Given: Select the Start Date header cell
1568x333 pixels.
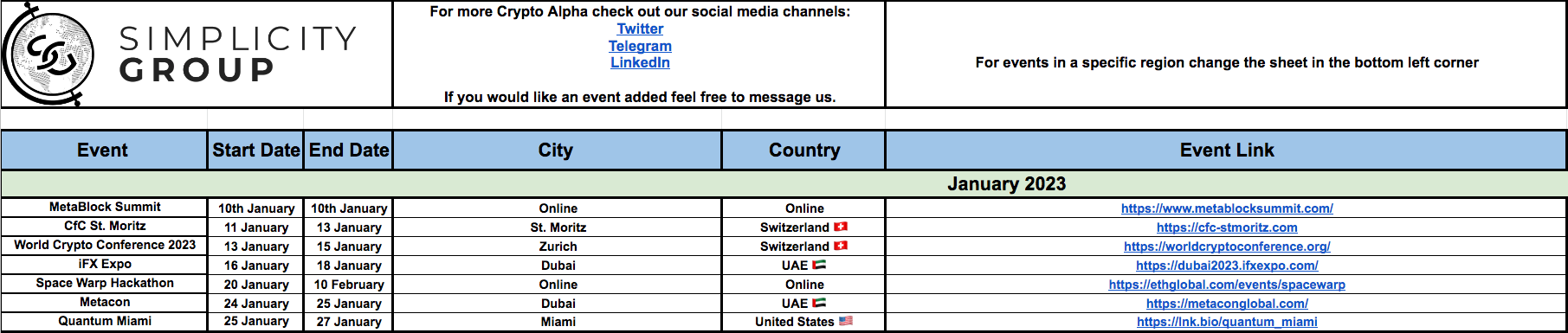Looking at the screenshot, I should pyautogui.click(x=255, y=150).
